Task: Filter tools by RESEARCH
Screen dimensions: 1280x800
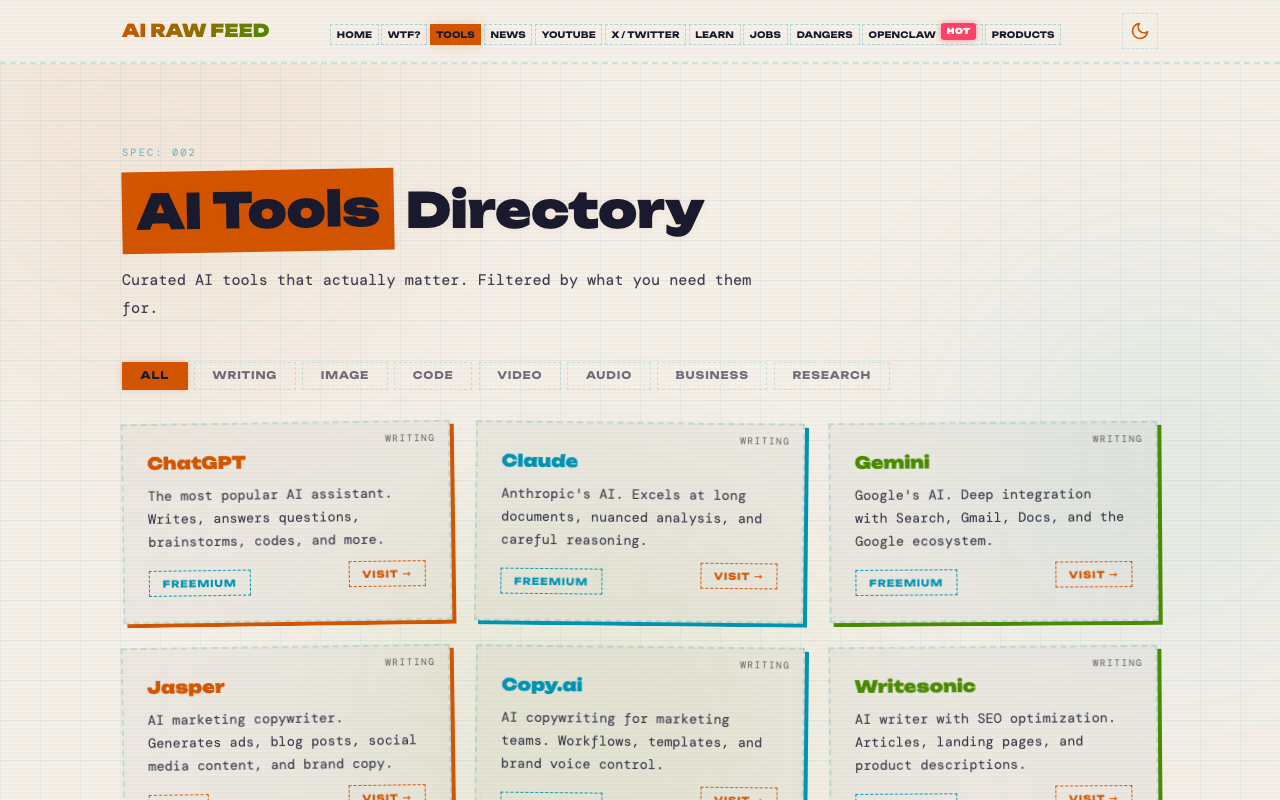Action: click(831, 375)
